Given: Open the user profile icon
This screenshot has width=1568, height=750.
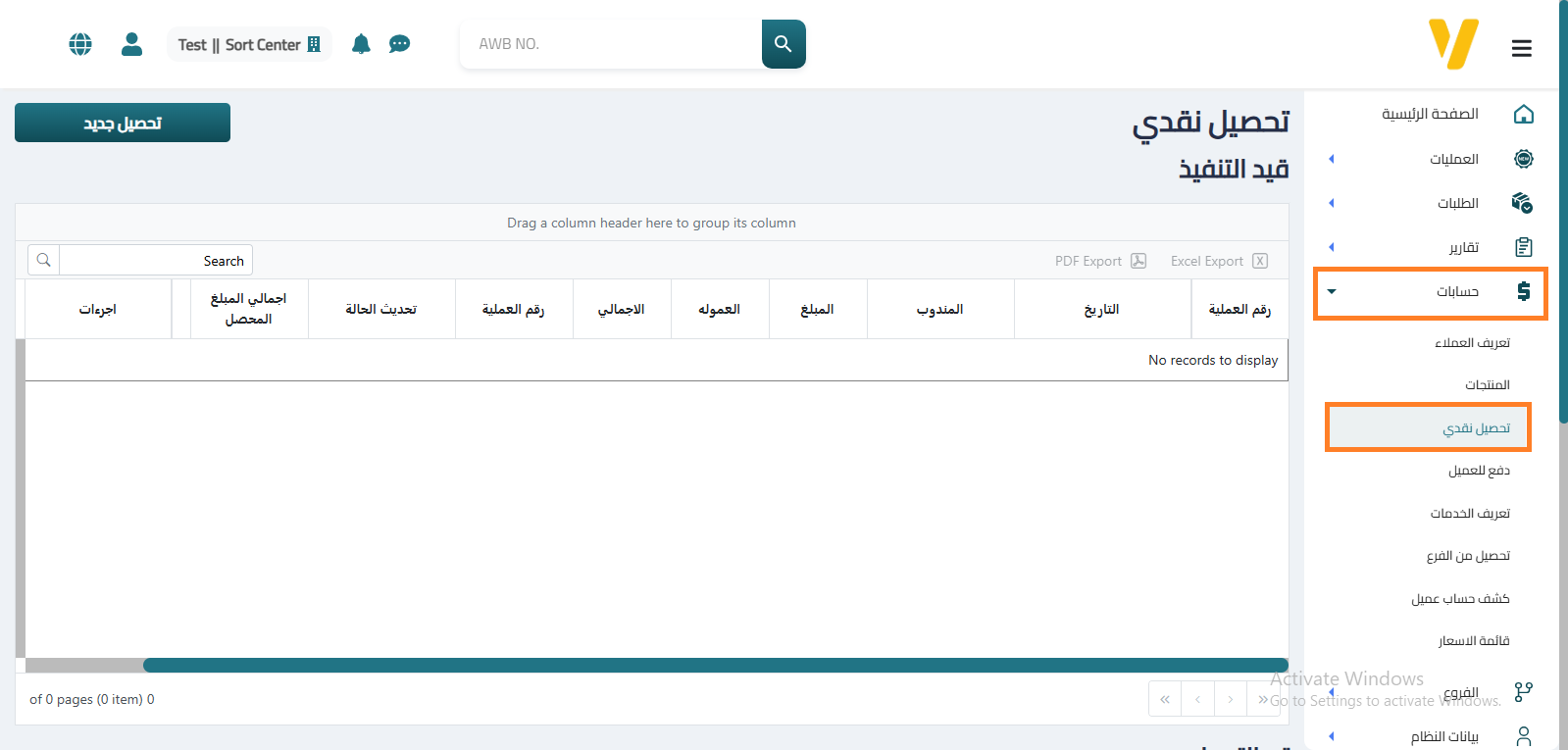Looking at the screenshot, I should point(131,44).
